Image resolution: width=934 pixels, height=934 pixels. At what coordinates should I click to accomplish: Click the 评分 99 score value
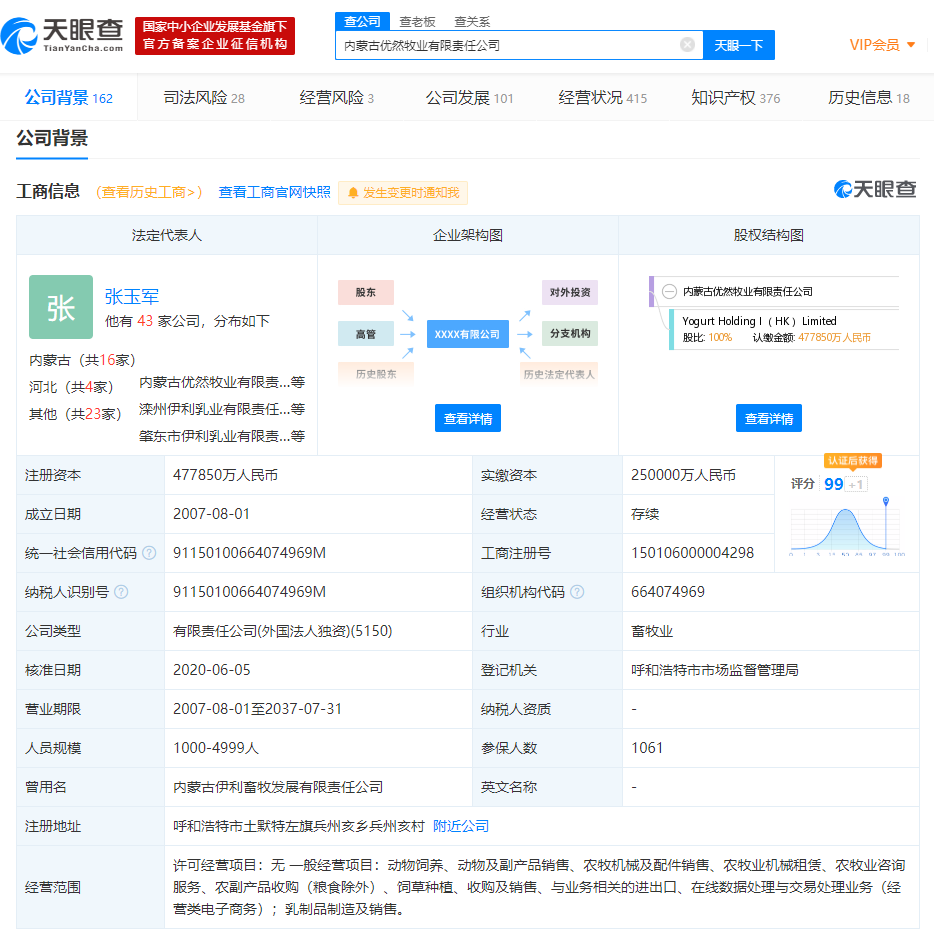click(x=833, y=484)
